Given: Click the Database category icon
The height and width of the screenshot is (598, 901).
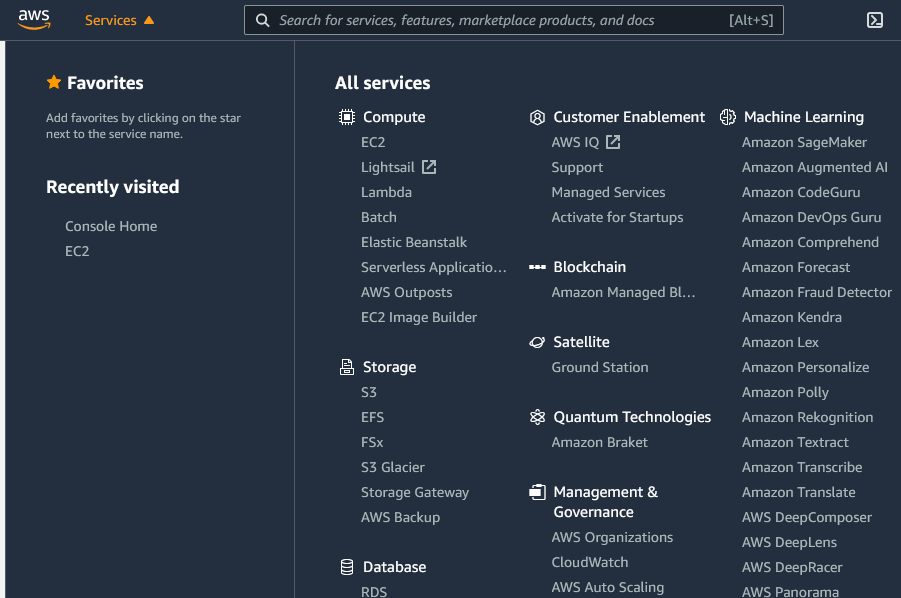Looking at the screenshot, I should click(346, 567).
